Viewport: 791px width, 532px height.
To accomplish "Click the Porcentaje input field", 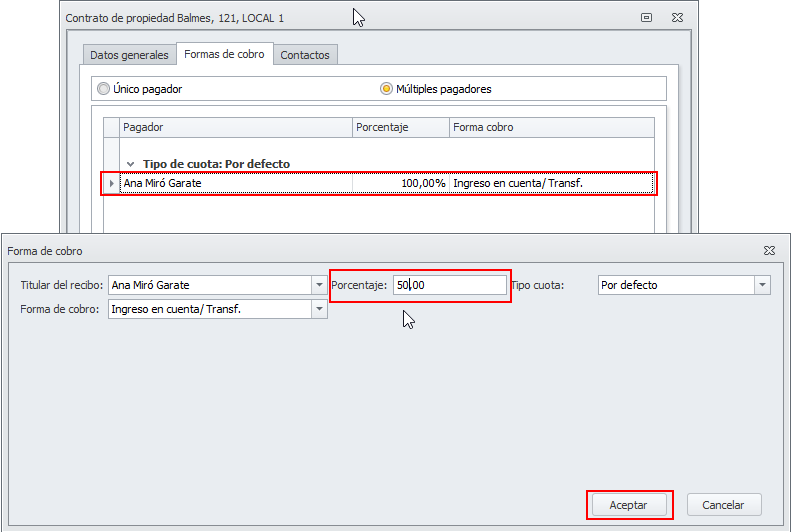I will click(x=449, y=285).
